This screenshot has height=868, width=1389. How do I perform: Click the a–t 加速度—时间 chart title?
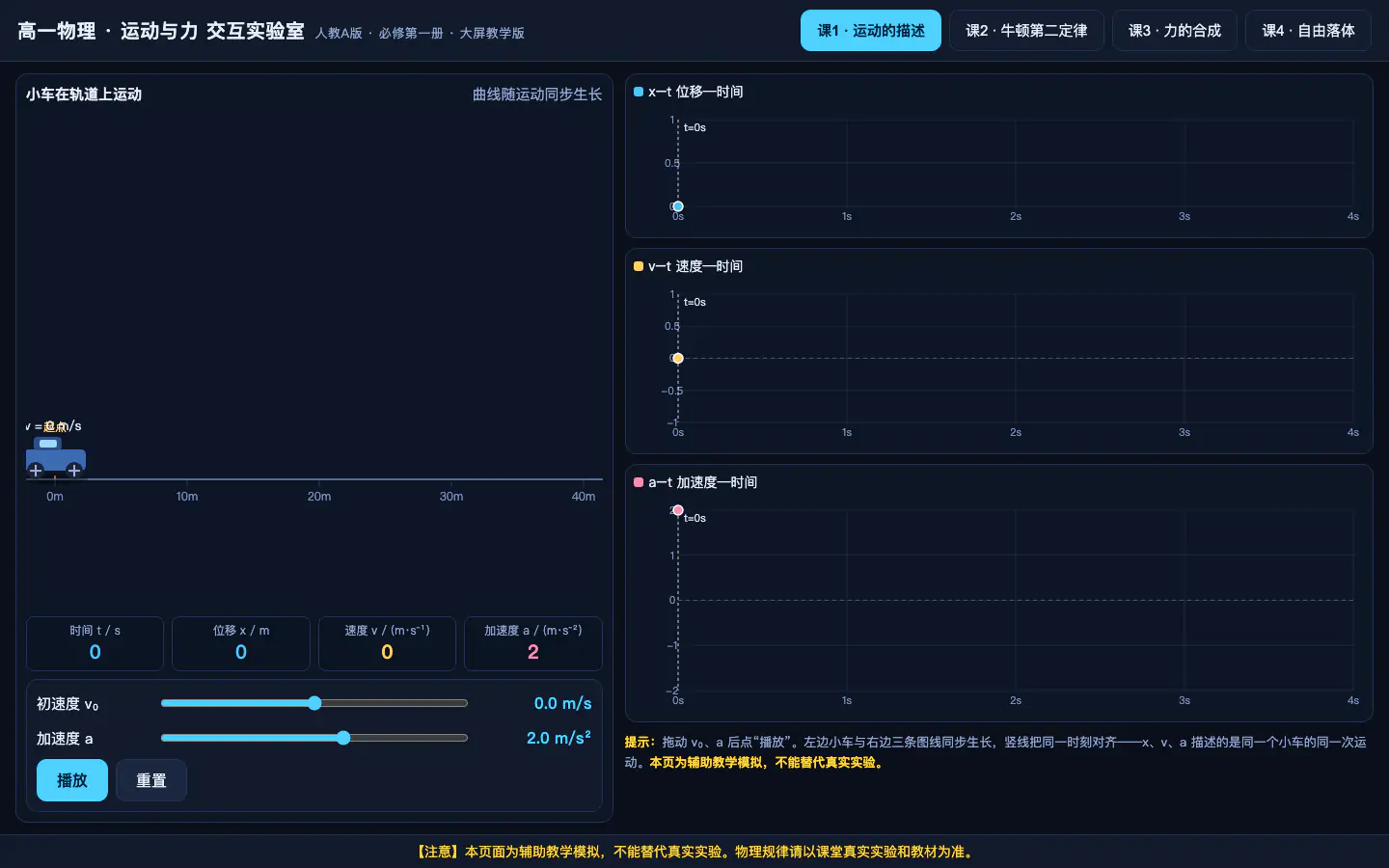tap(702, 482)
